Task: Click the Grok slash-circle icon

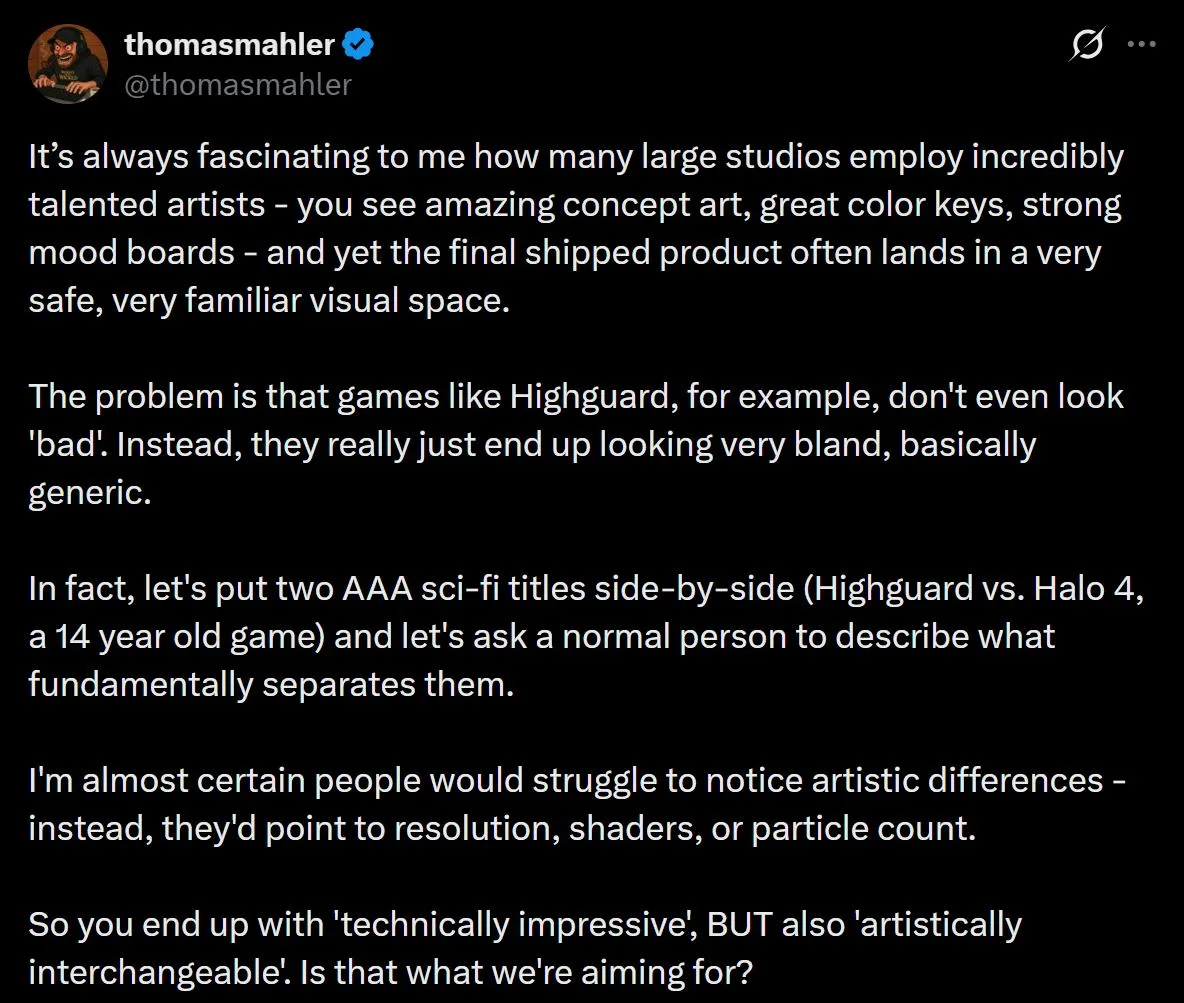Action: tap(1086, 45)
